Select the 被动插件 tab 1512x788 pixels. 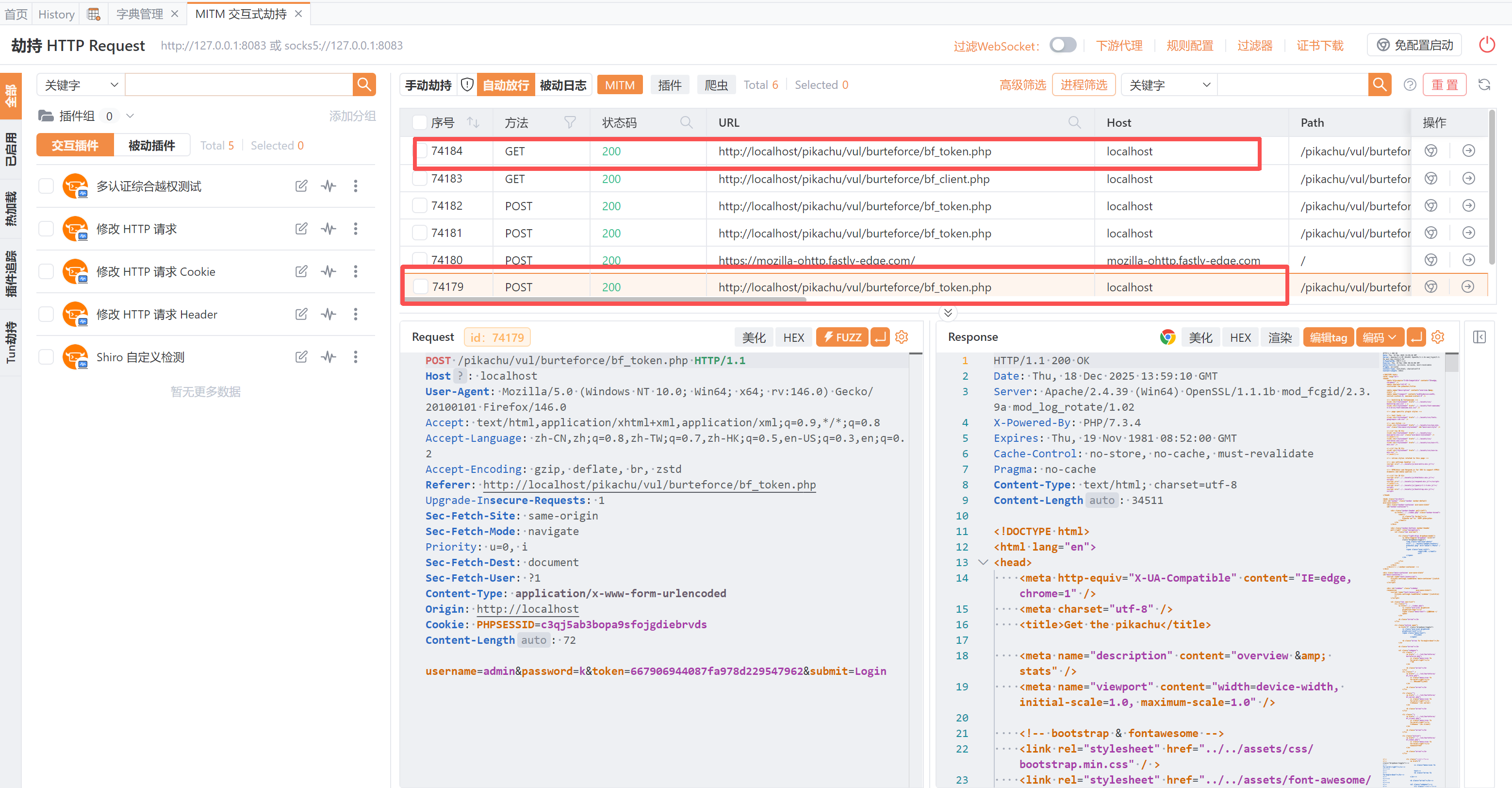pos(151,146)
